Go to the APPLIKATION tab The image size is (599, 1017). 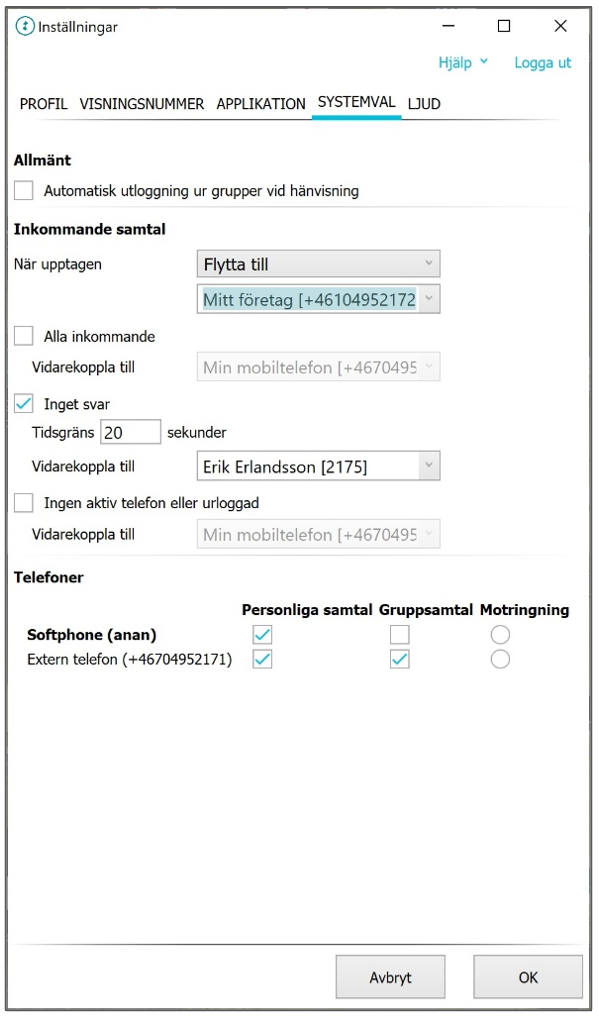click(261, 104)
